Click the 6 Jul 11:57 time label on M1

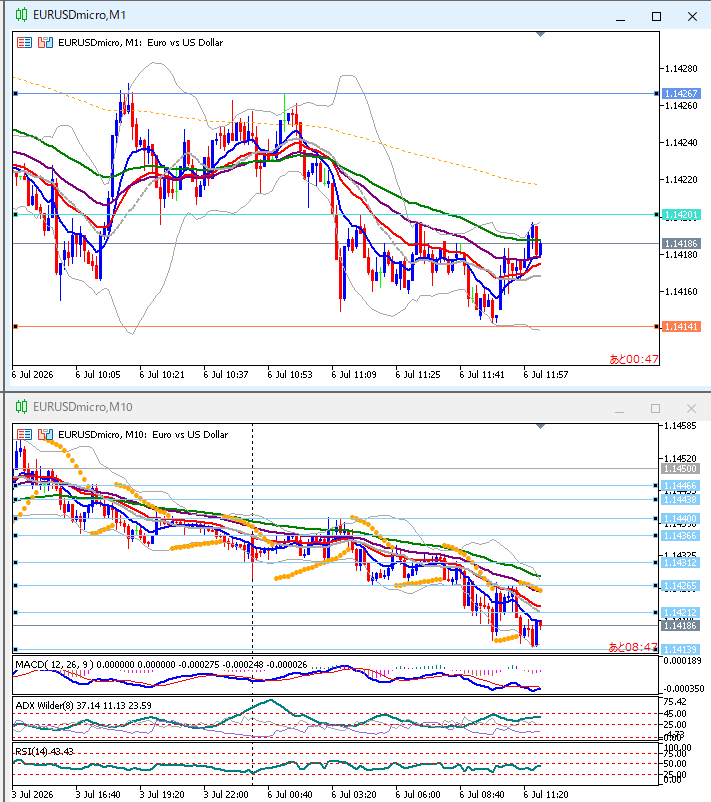point(546,374)
